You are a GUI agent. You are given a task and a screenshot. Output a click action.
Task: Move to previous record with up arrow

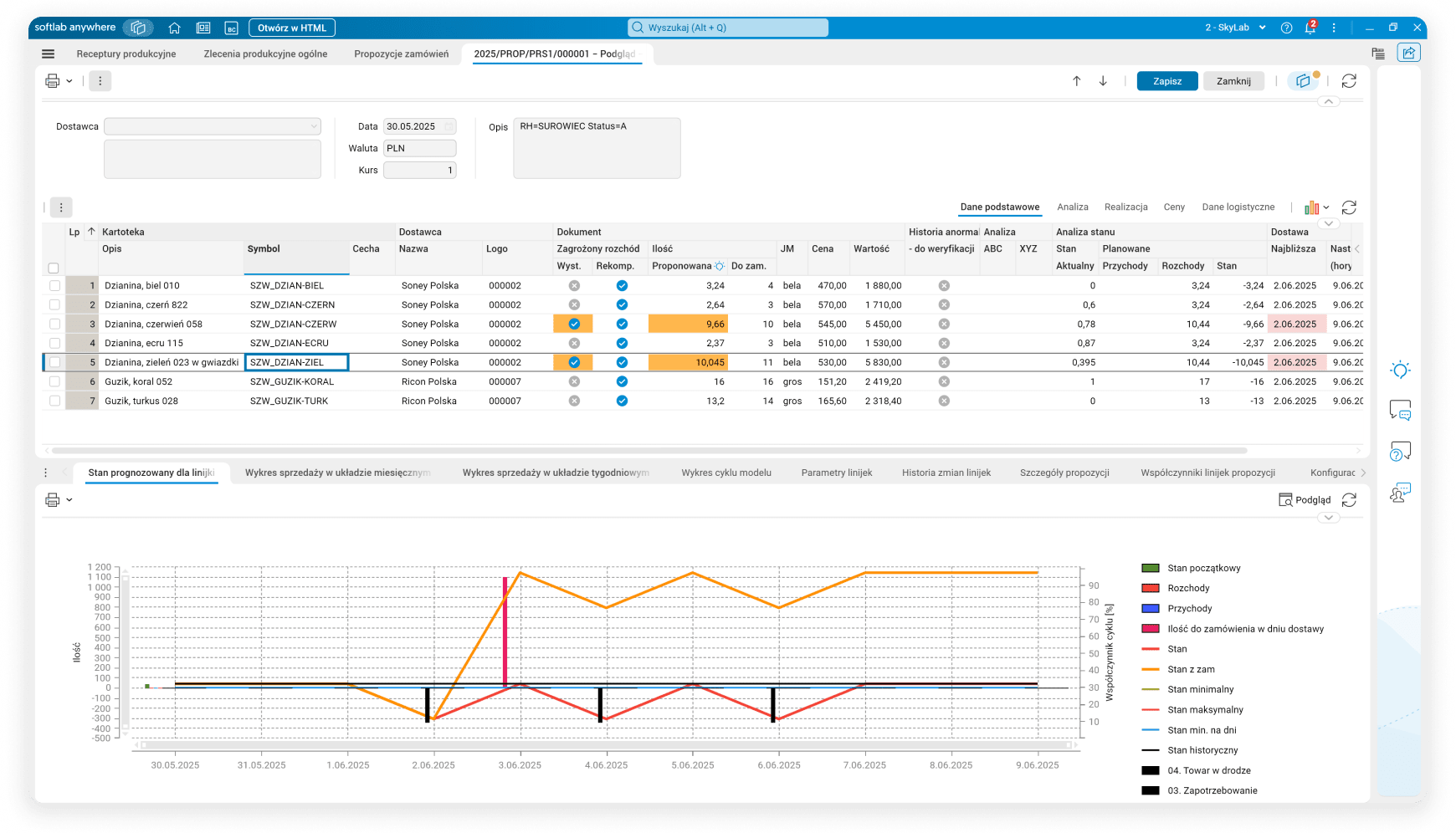1077,81
